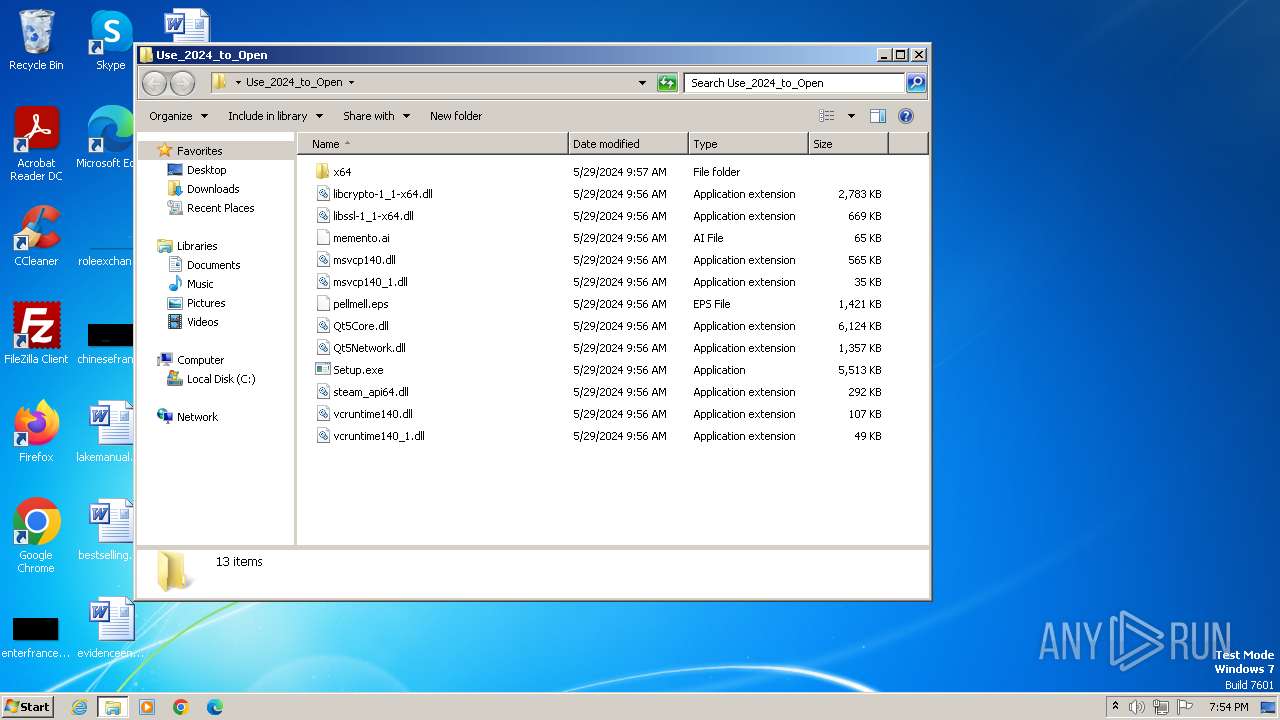Click the New folder button

point(456,116)
